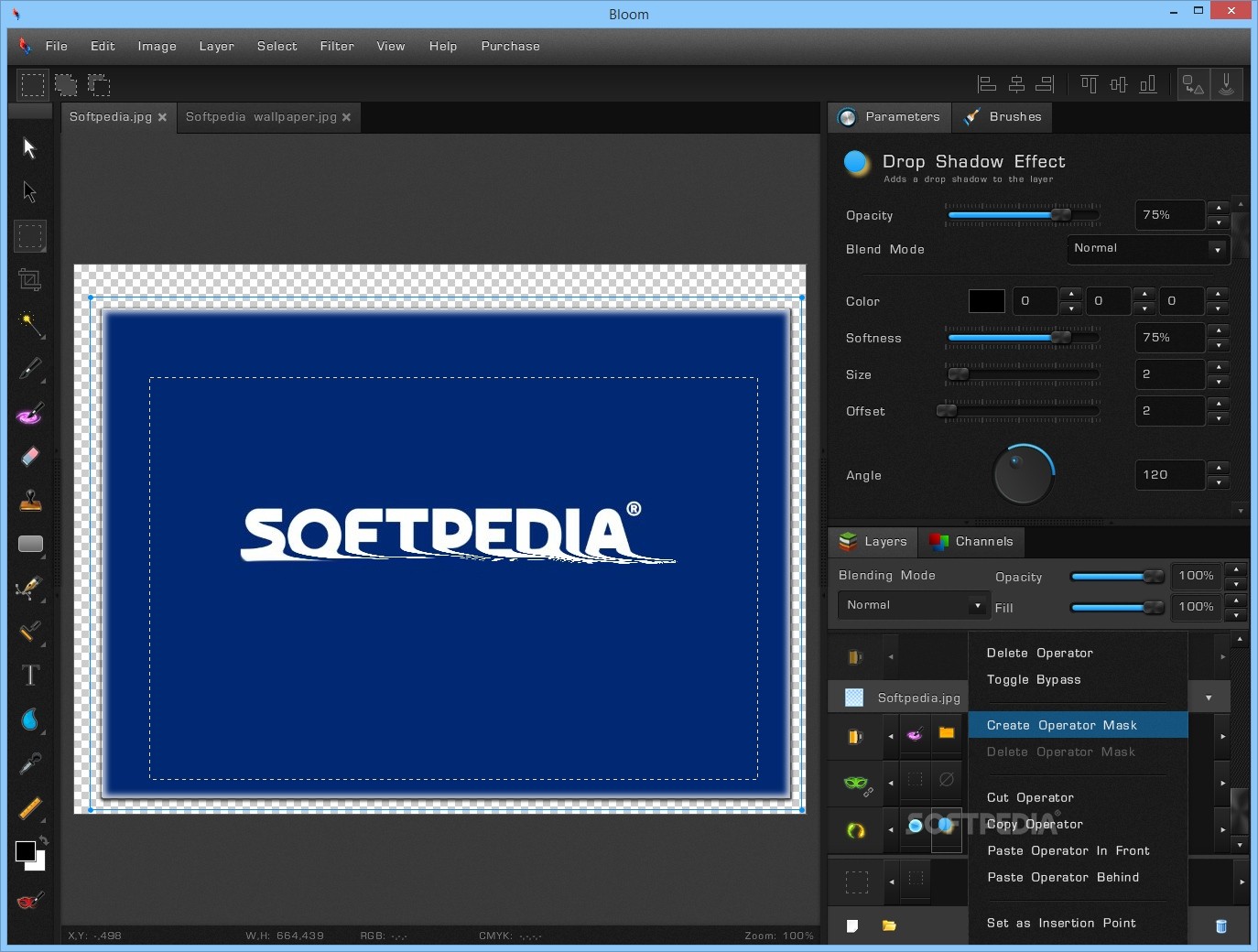
Task: Choose Copy Operator
Action: tap(1035, 824)
